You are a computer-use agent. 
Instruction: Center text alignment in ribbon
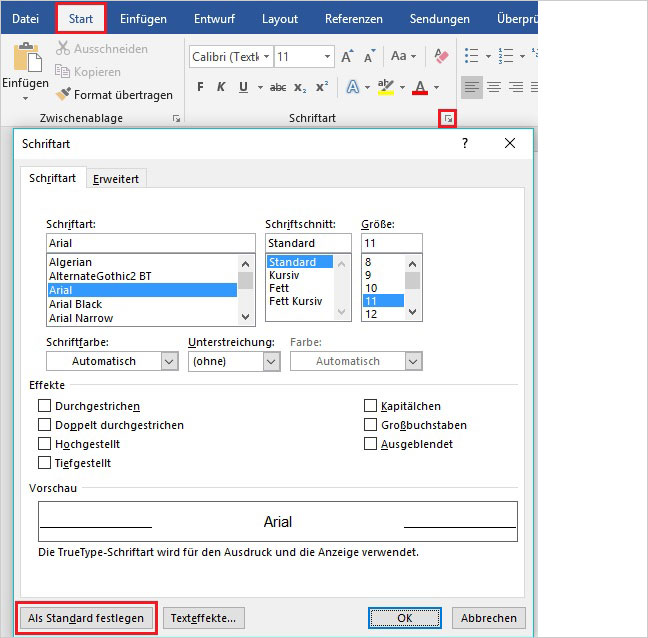click(x=494, y=87)
